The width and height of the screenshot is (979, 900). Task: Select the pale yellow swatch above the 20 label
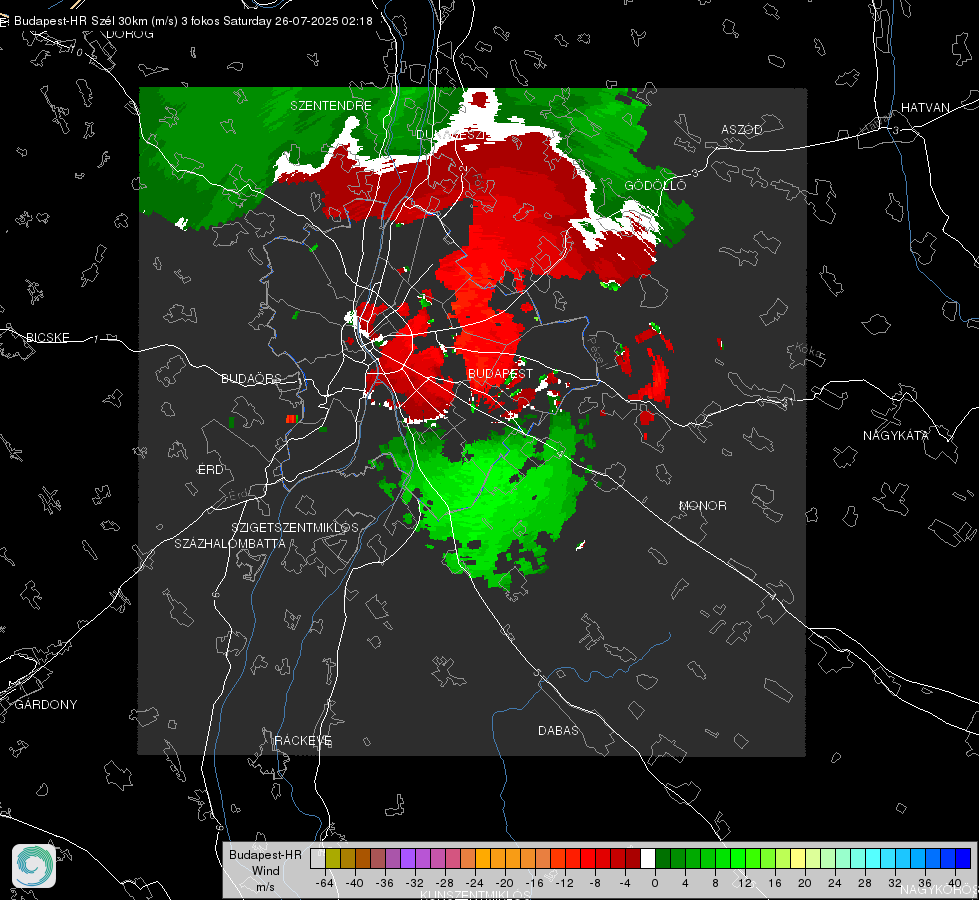point(799,858)
